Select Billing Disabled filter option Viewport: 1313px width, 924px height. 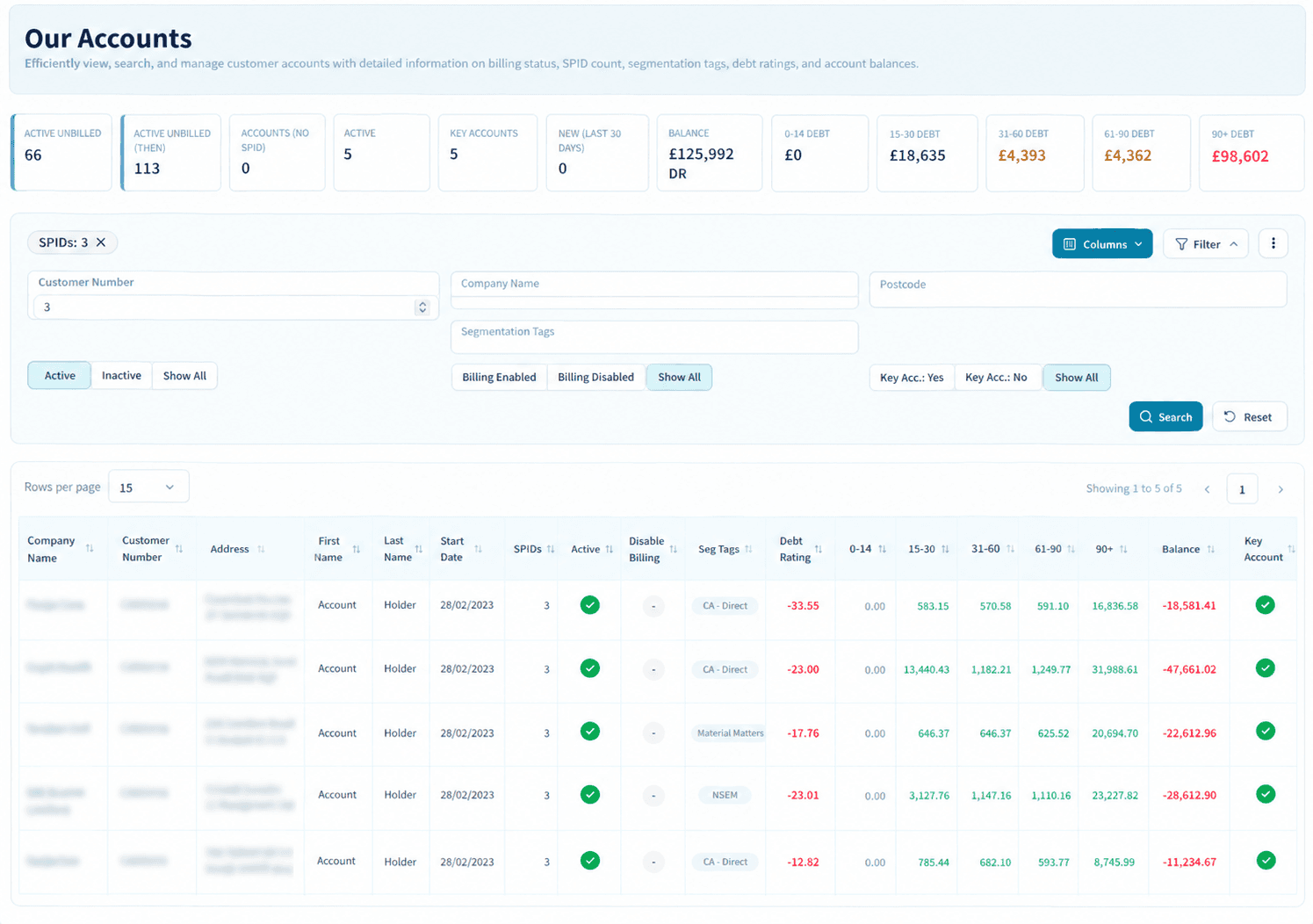coord(595,378)
